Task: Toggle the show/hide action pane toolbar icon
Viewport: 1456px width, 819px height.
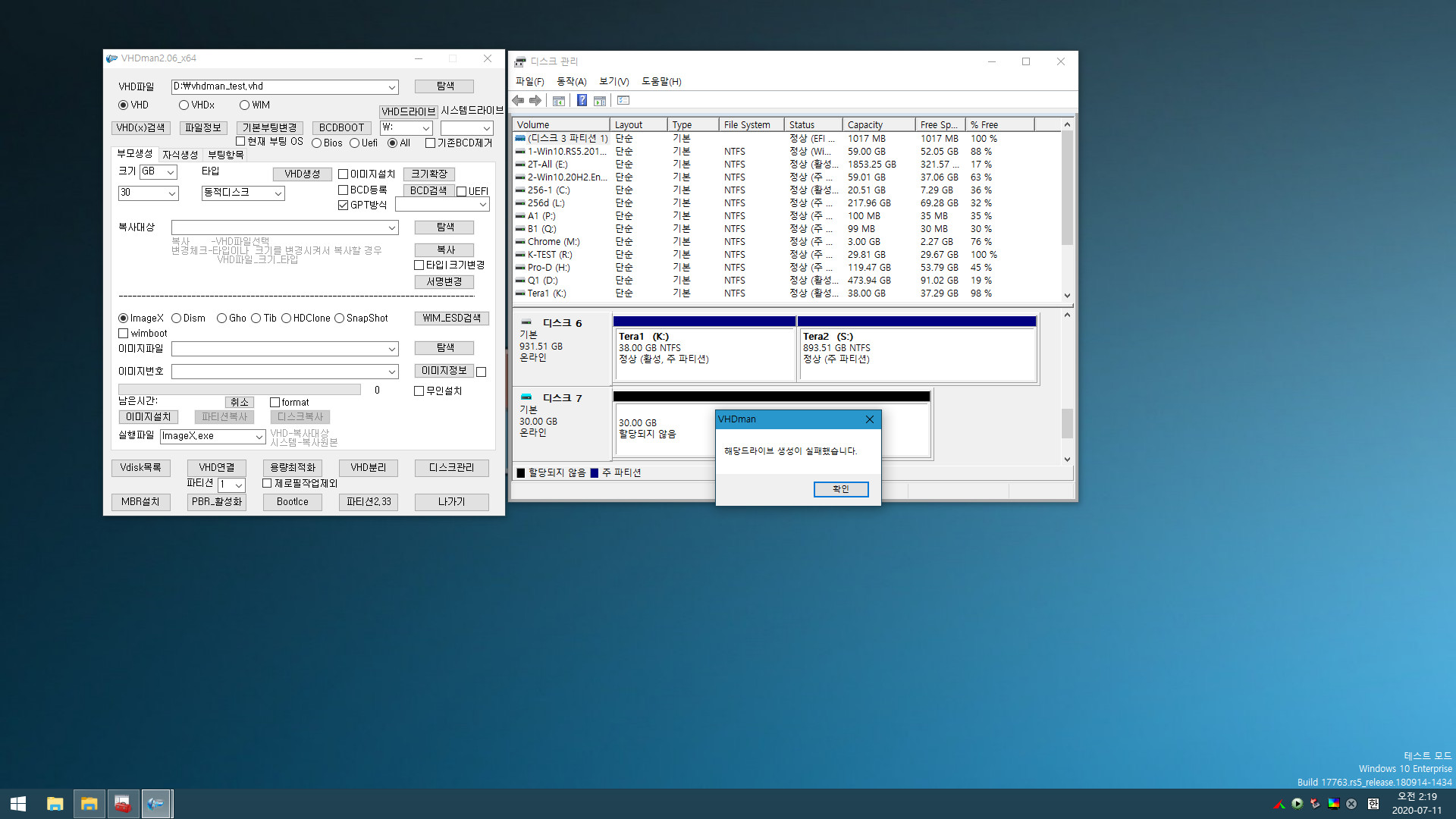Action: 600,101
